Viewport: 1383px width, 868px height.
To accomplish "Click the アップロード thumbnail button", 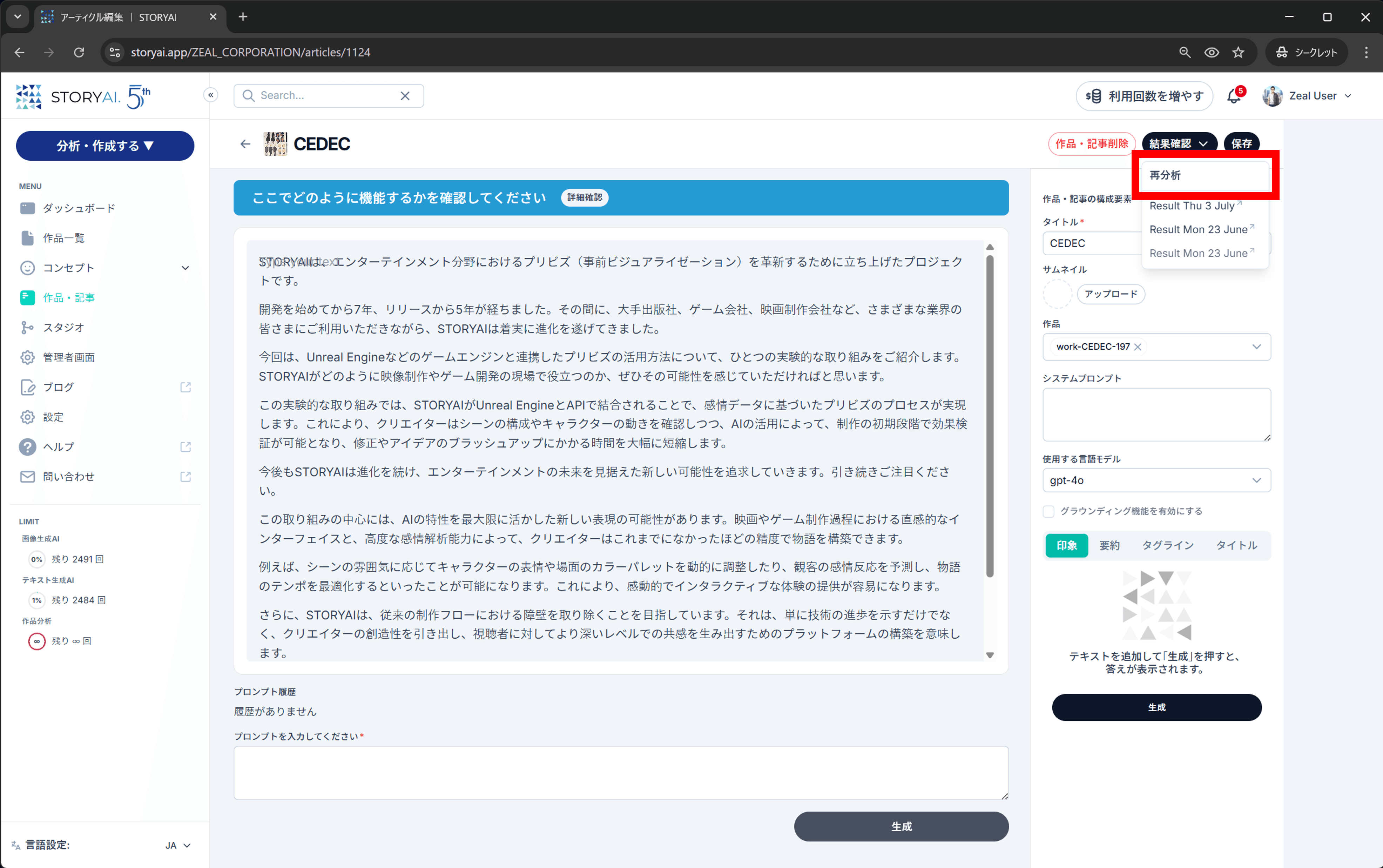I will pos(1111,294).
